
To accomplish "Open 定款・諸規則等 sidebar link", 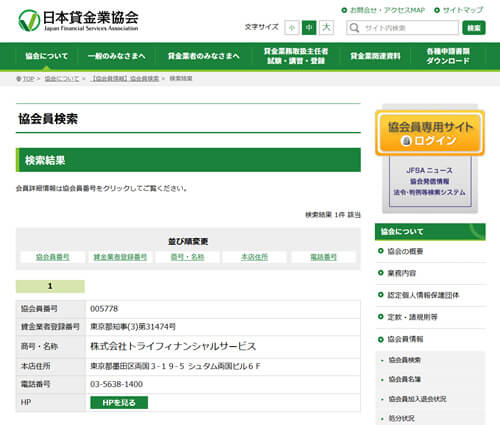I will click(x=412, y=317).
